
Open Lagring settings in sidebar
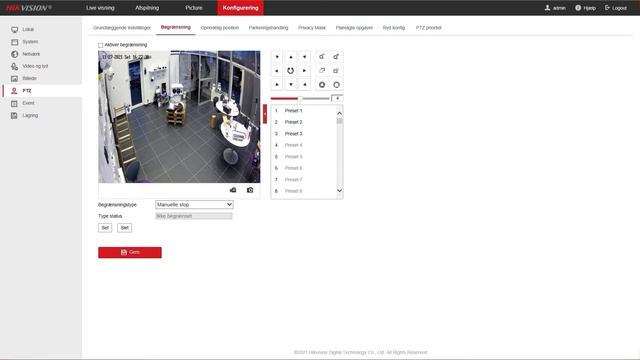(30, 116)
